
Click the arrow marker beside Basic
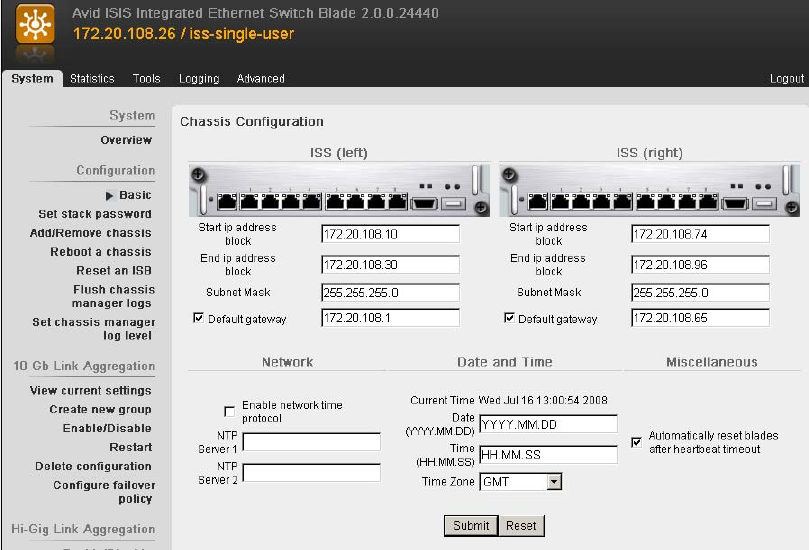109,196
